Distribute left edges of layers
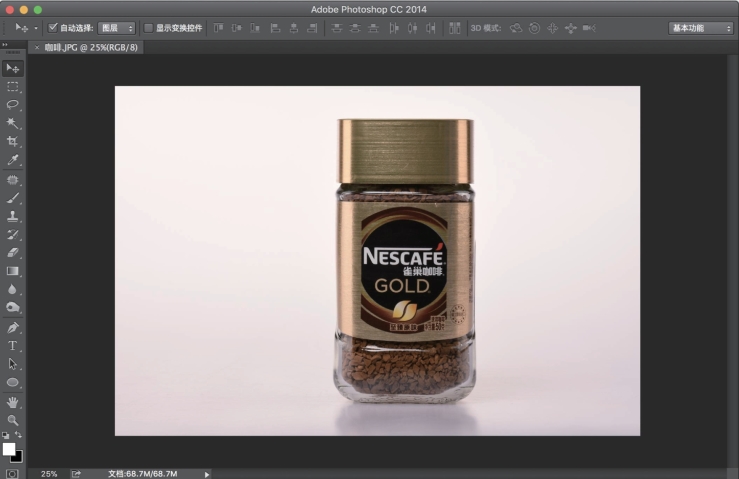 tap(394, 28)
